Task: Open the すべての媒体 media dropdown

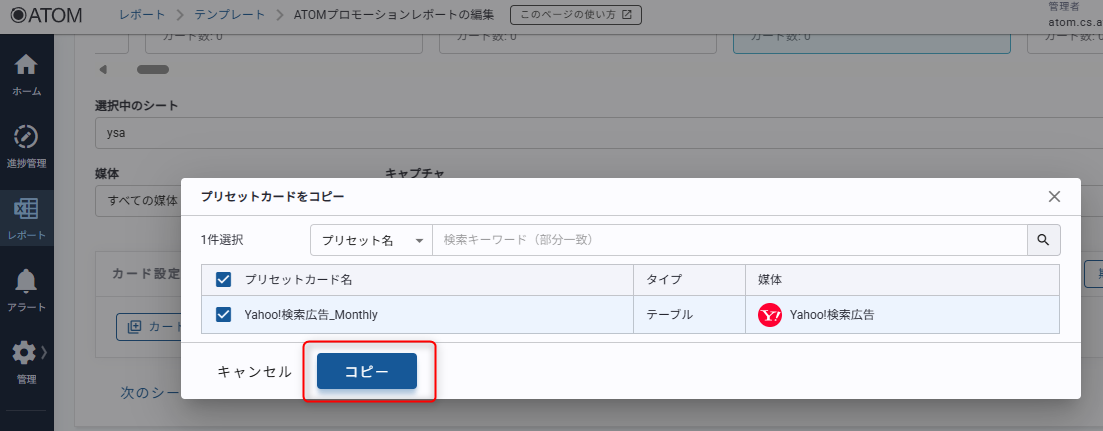Action: (140, 201)
